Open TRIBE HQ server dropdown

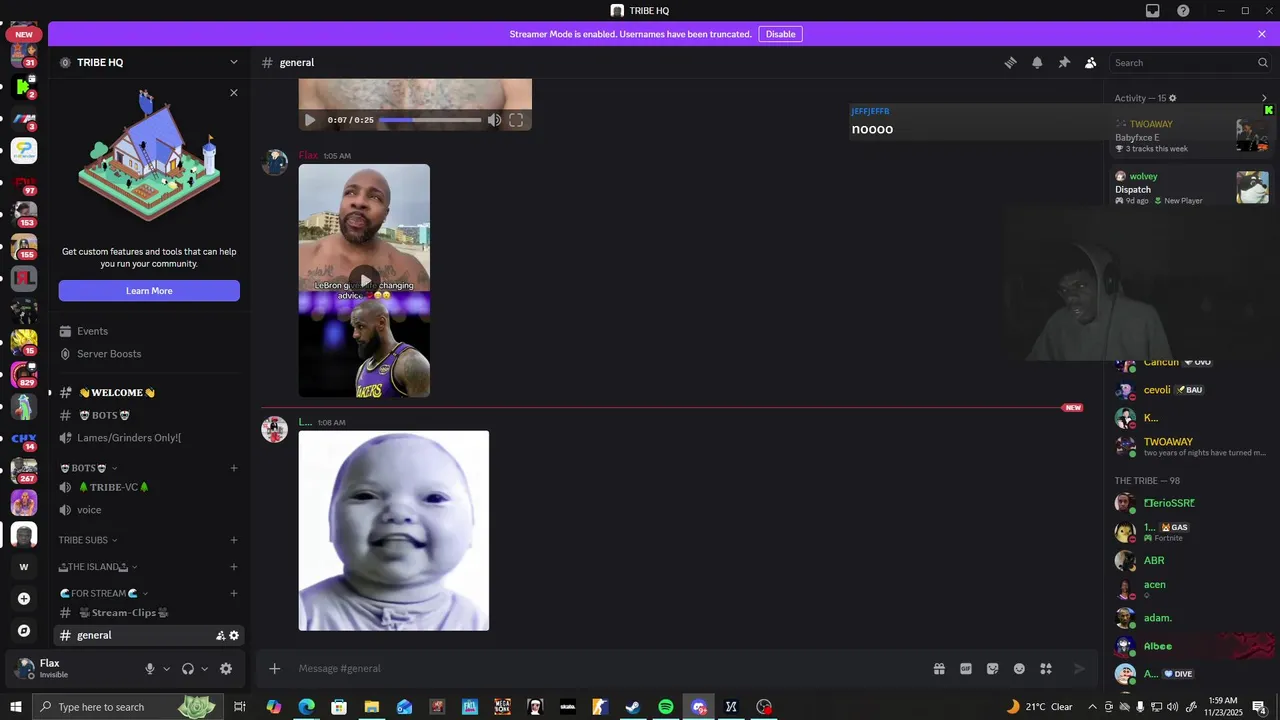234,62
